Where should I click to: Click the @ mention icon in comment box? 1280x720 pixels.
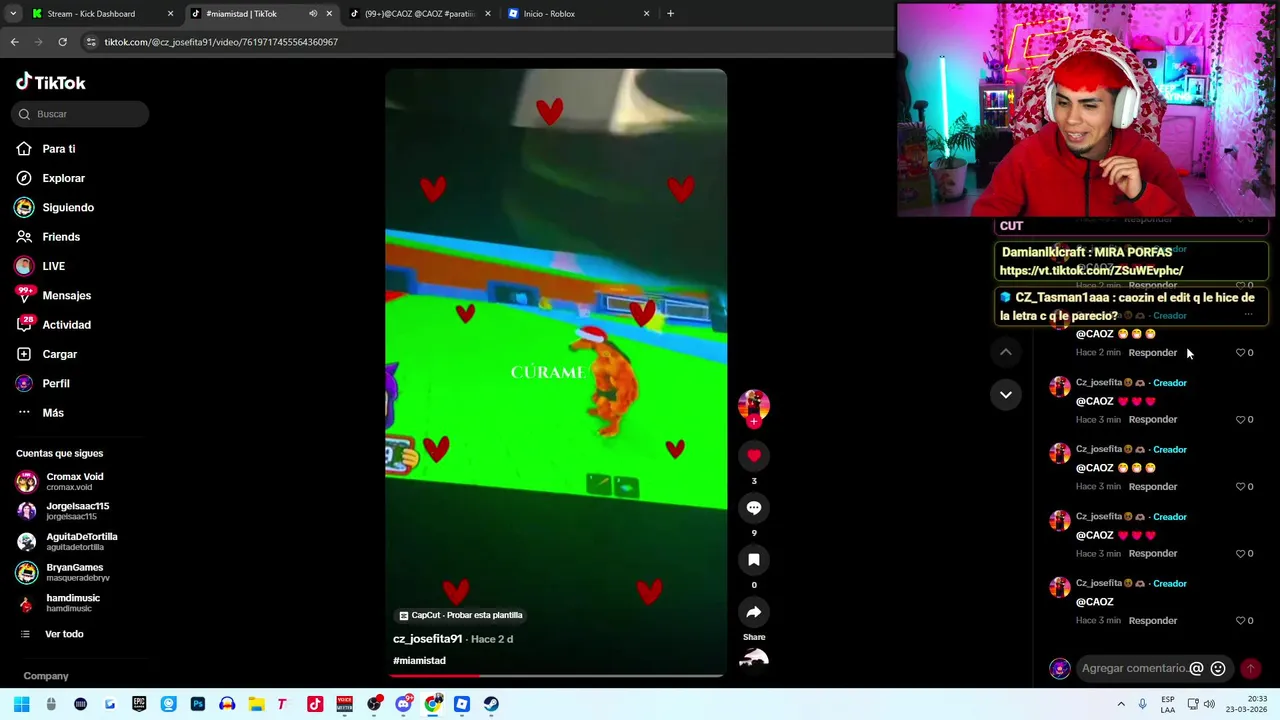(1196, 669)
